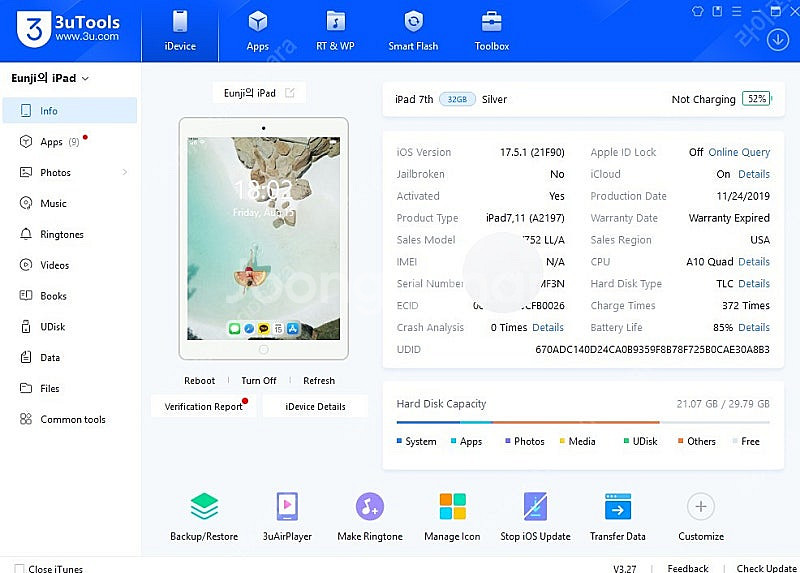Open the Toolbox tab

[x=491, y=31]
